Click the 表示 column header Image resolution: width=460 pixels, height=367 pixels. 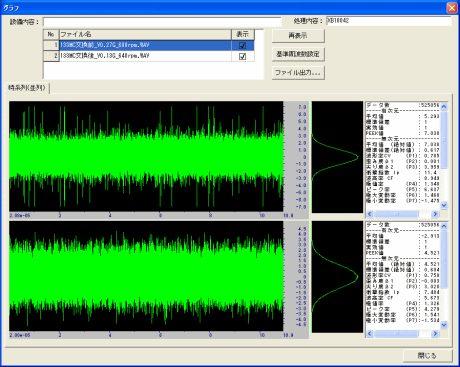point(243,34)
